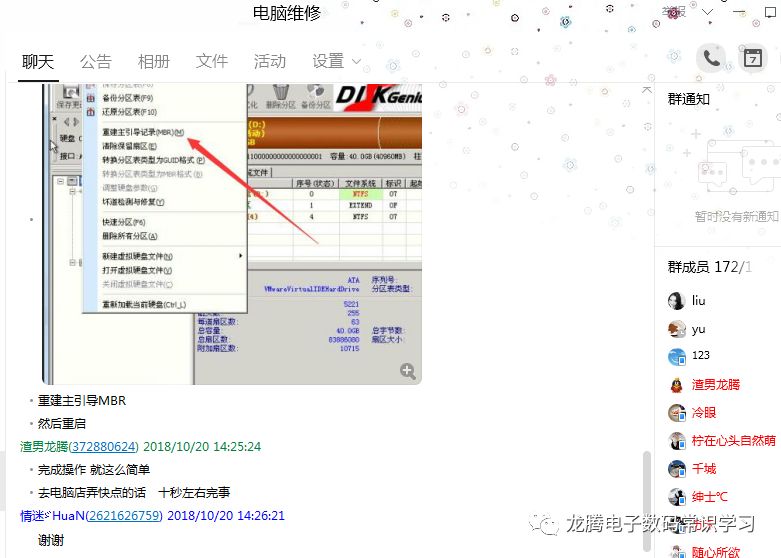781x558 pixels.
Task: Select member name 随心所欲
Action: (x=716, y=552)
